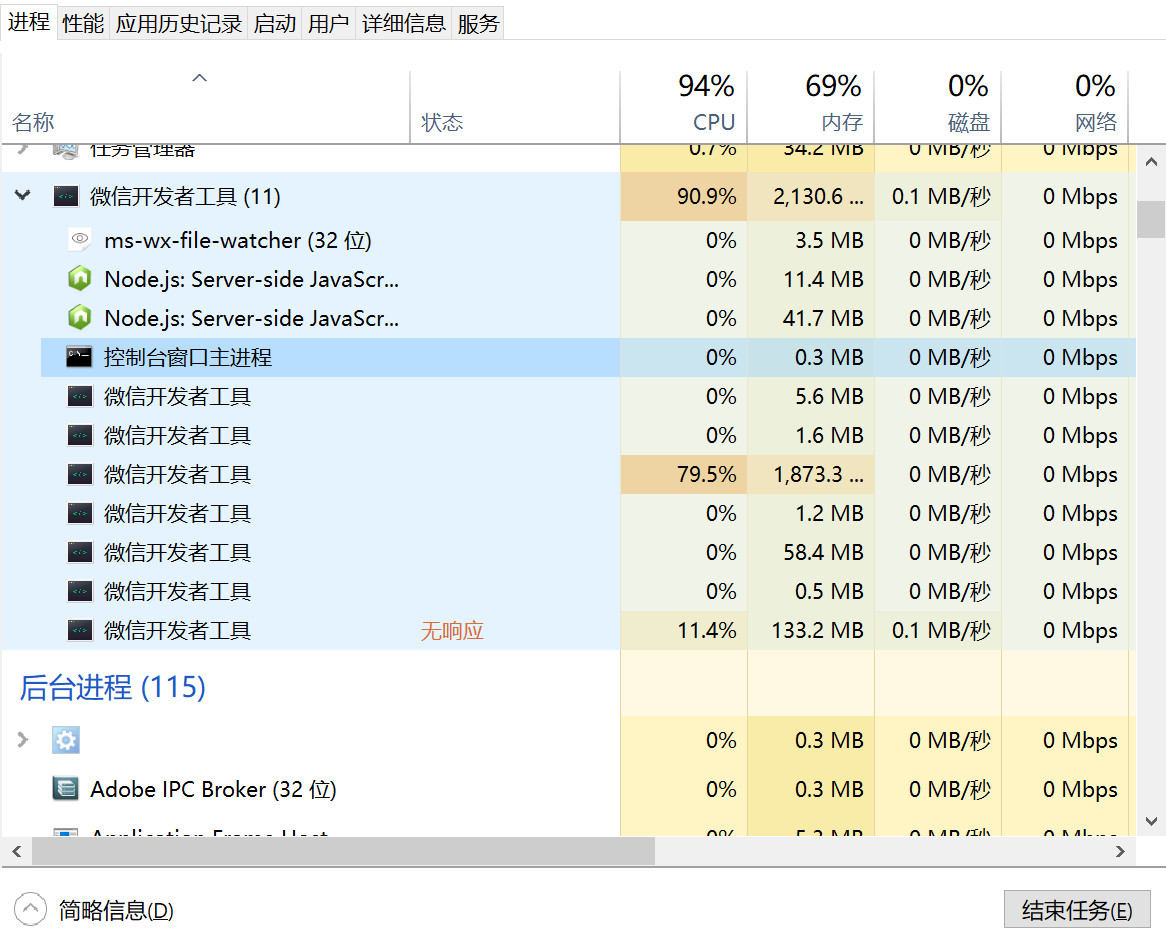This screenshot has width=1166, height=952.
Task: Click the horizontal scrollbar left arrow
Action: click(16, 852)
